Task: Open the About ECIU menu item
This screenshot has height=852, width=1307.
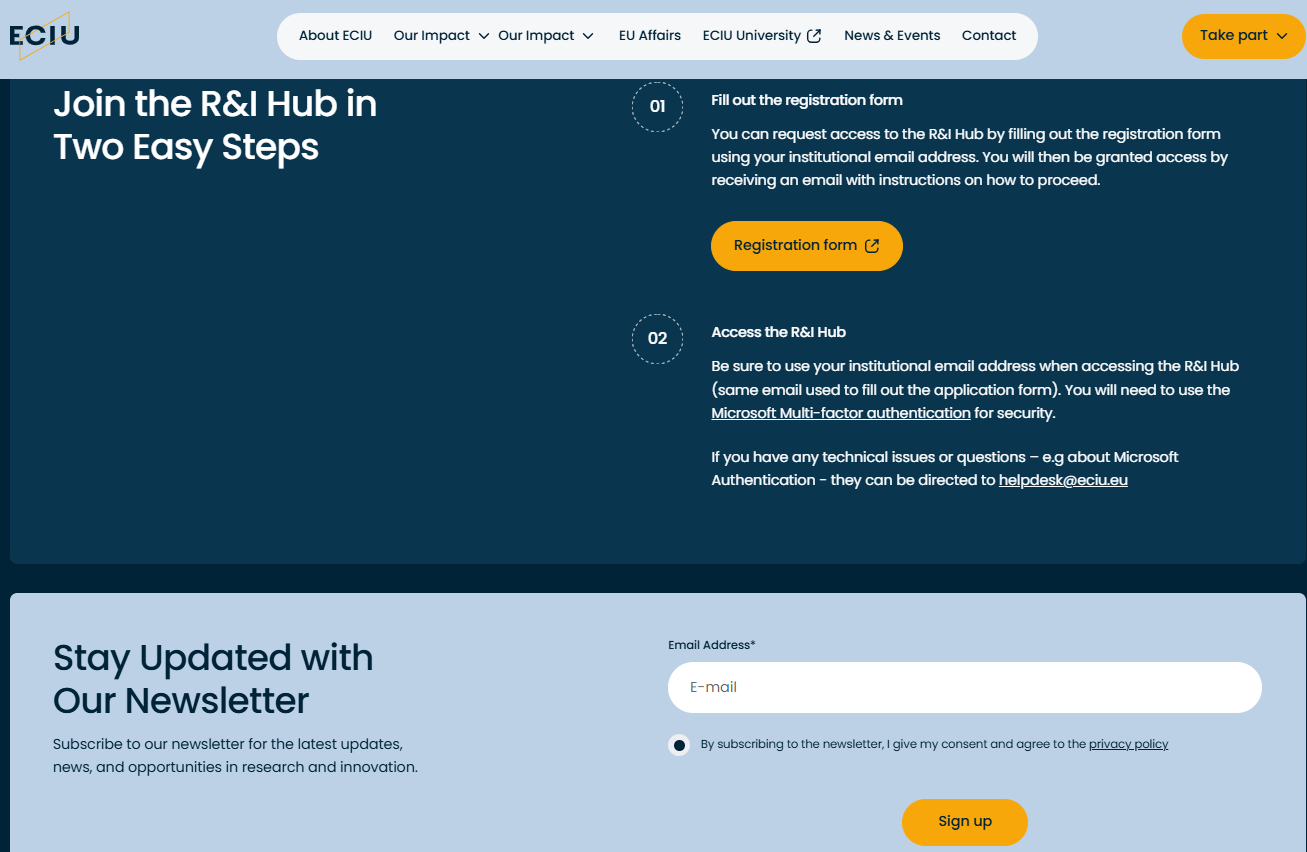Action: 335,36
